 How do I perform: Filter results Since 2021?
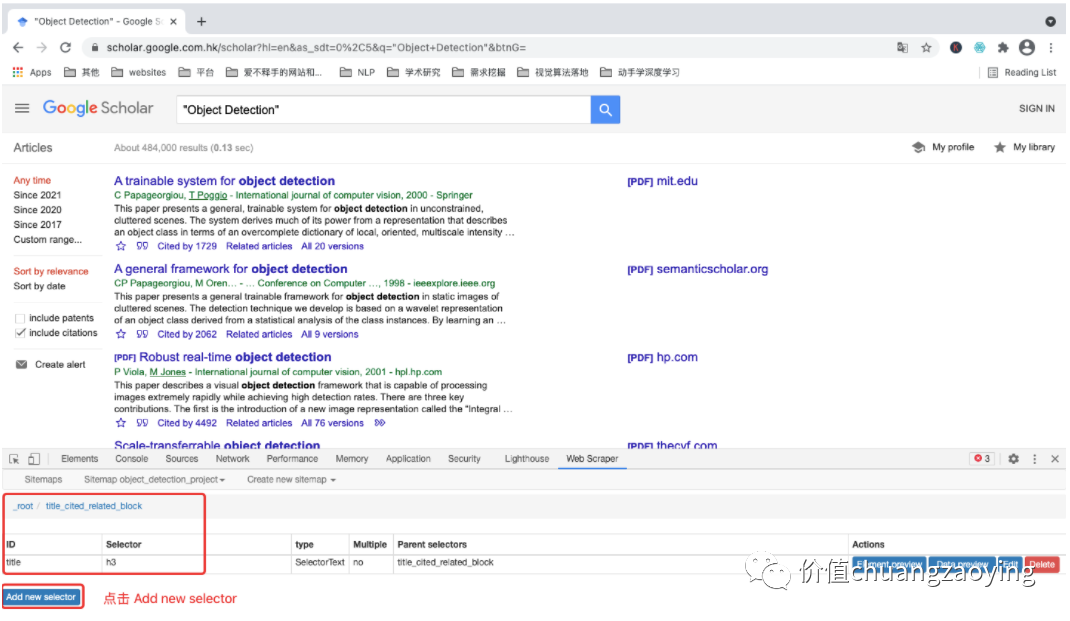click(x=37, y=195)
